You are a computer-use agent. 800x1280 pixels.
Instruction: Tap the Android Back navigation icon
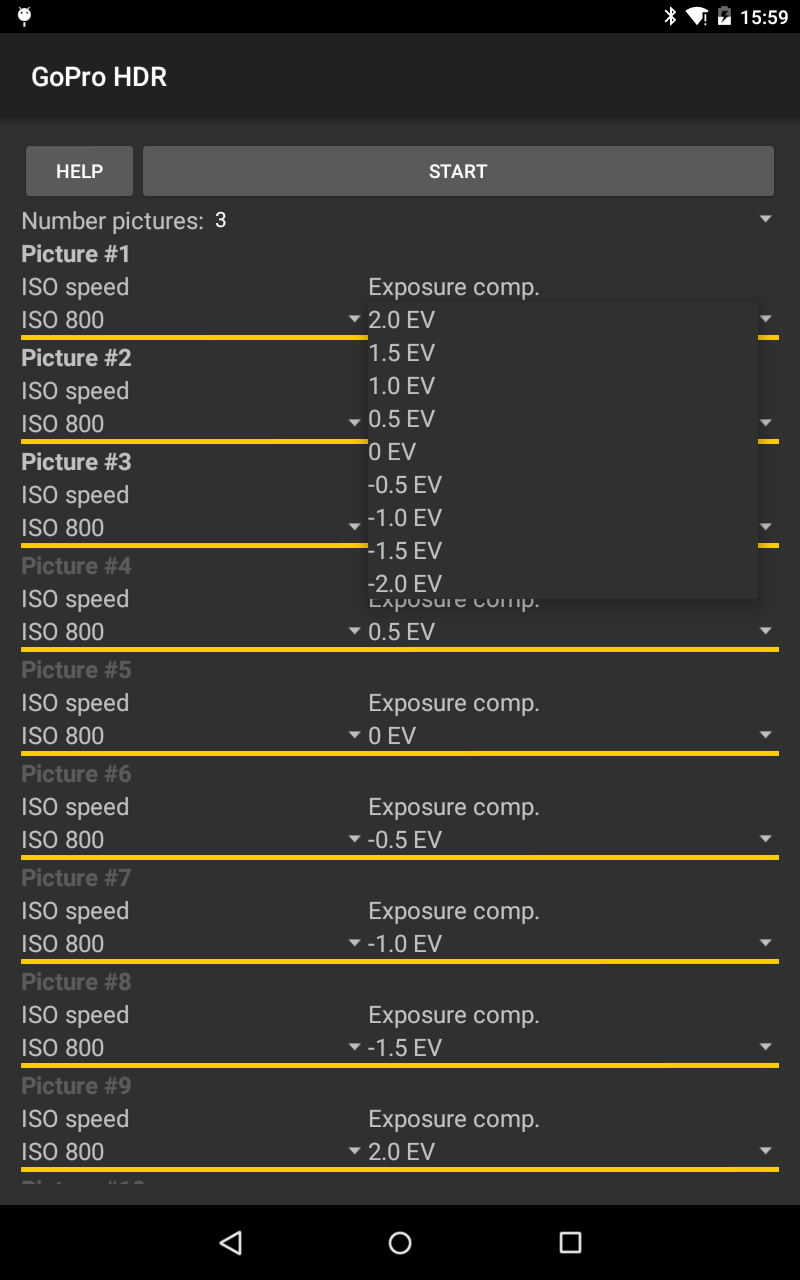click(231, 1242)
